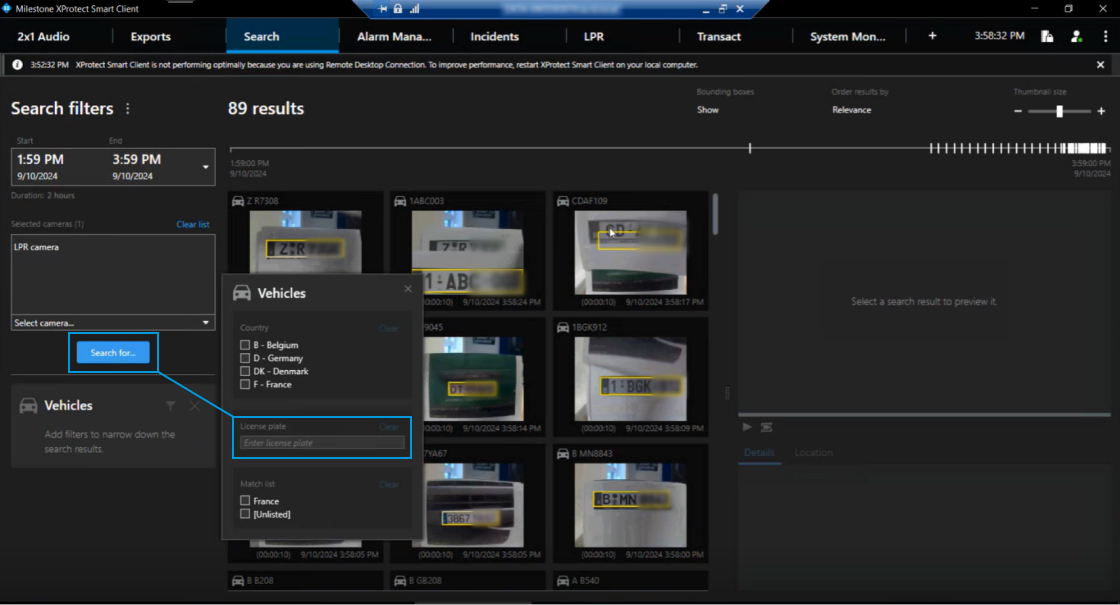Clear the Country filter selection
This screenshot has height=605, width=1120.
tap(389, 329)
